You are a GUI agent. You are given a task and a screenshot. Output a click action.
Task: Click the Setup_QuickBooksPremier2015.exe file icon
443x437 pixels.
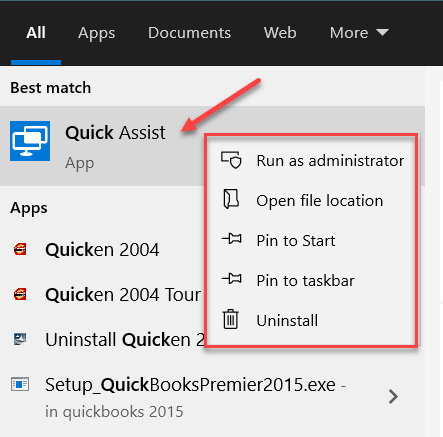coord(20,384)
